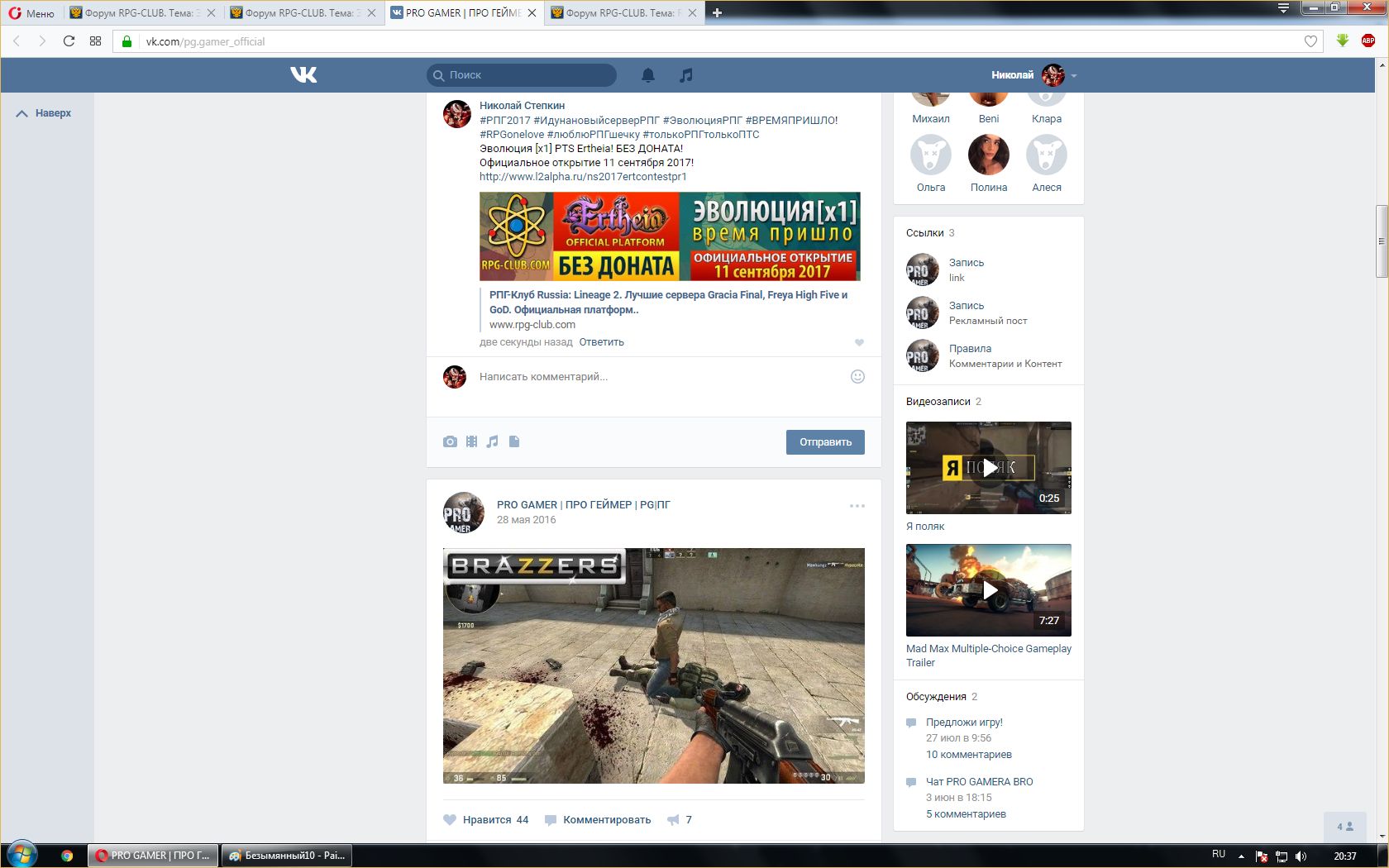Viewport: 1389px width, 868px height.
Task: Play the Я поляк video
Action: (x=989, y=468)
